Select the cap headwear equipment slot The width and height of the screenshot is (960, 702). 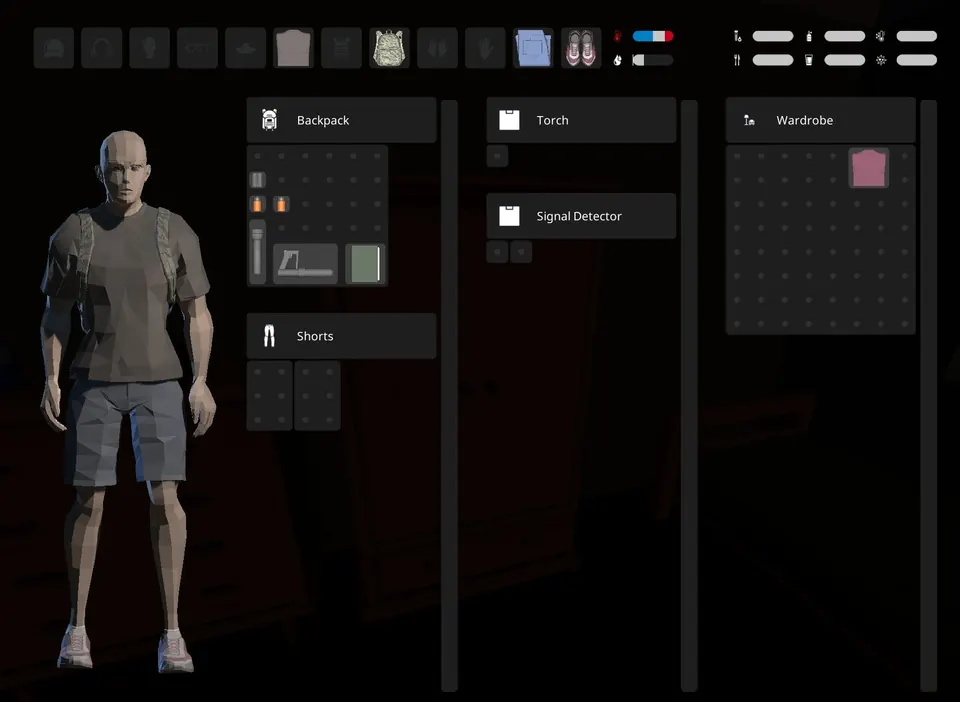click(x=54, y=48)
